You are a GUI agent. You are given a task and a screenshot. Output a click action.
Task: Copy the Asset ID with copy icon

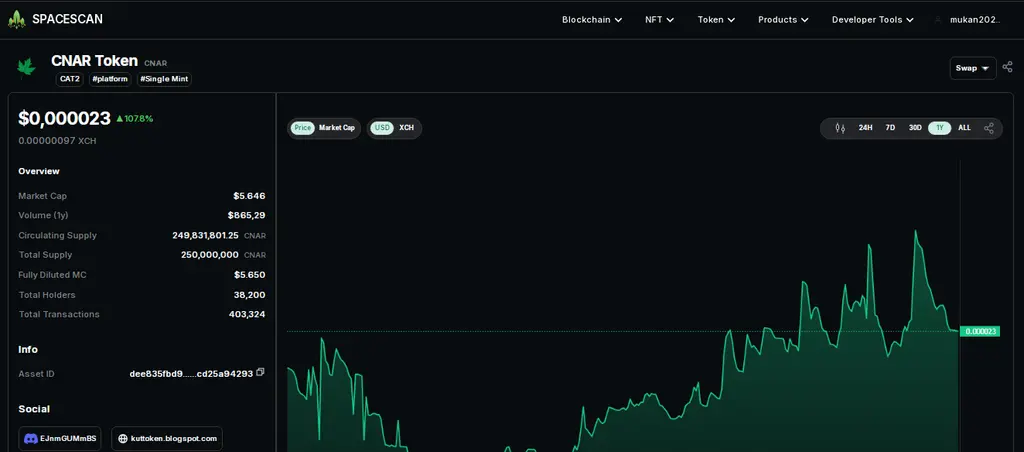(261, 372)
